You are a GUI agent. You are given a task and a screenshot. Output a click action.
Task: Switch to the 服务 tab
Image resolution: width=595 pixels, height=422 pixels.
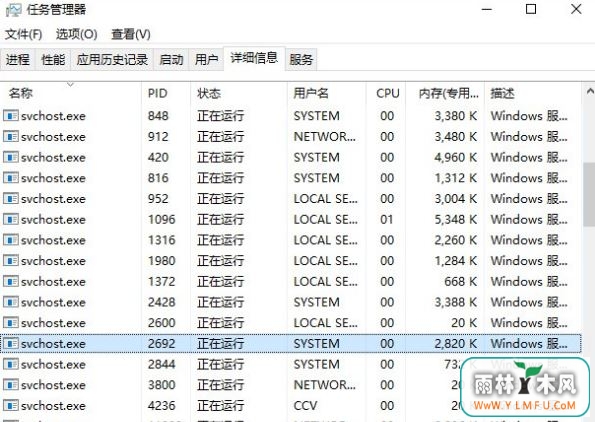click(x=301, y=60)
